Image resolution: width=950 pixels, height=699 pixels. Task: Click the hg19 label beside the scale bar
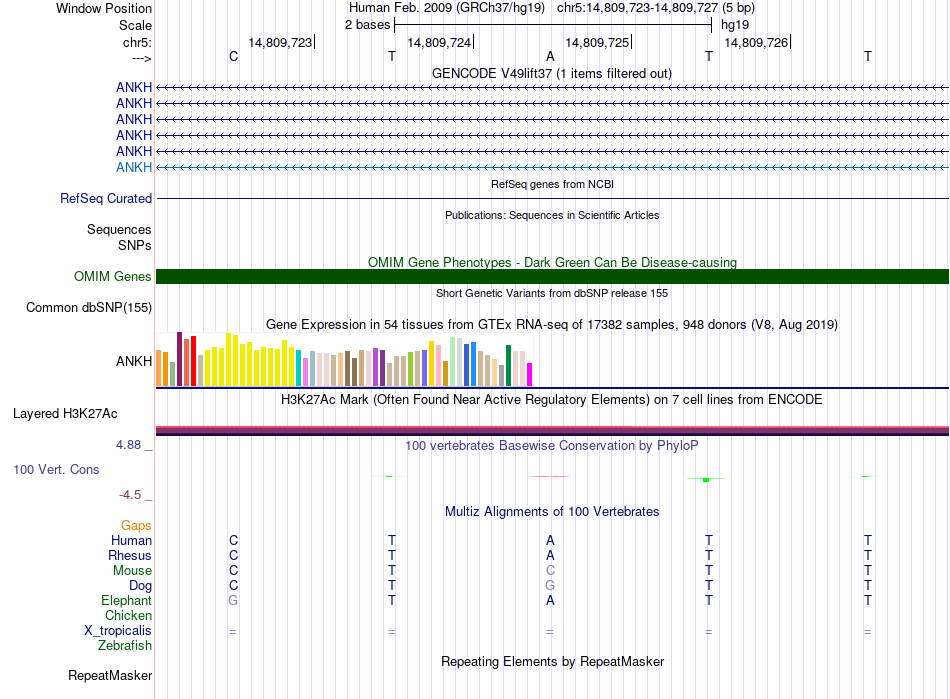(735, 25)
